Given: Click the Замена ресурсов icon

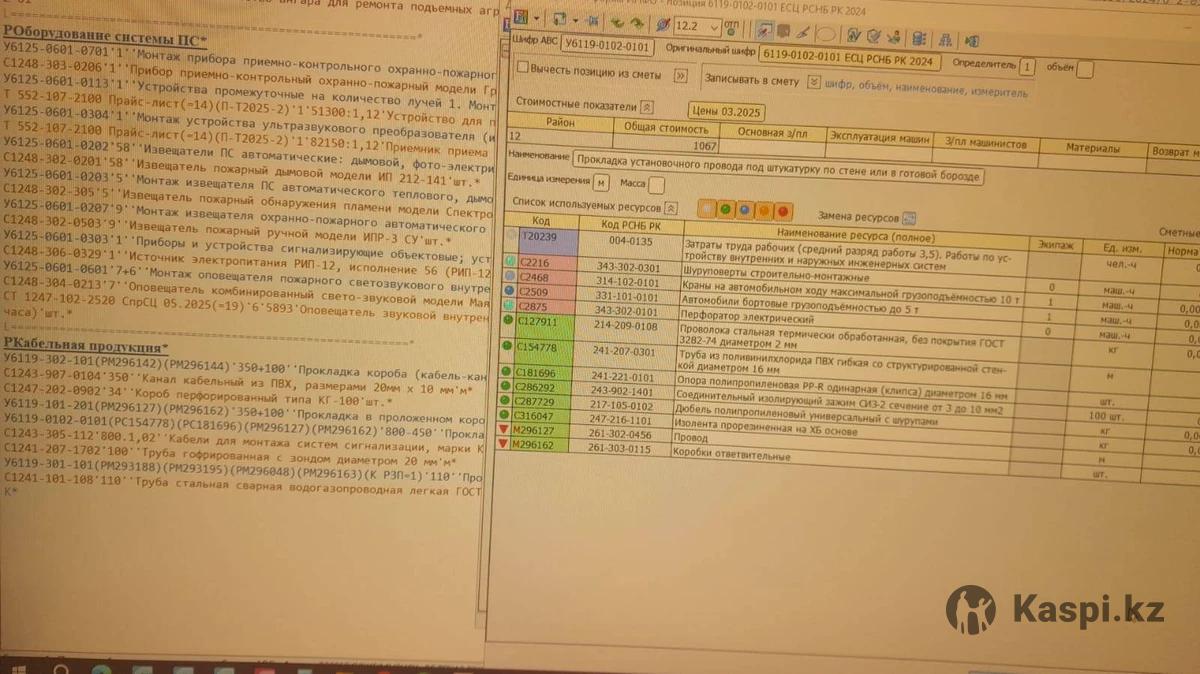Looking at the screenshot, I should [x=909, y=217].
